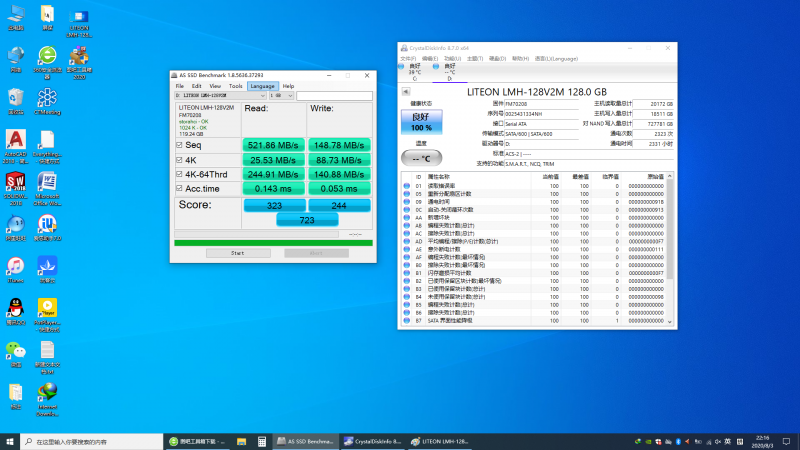Open the Edit menu in AS SSD Benchmark
Screen dimensions: 800x450
point(196,86)
